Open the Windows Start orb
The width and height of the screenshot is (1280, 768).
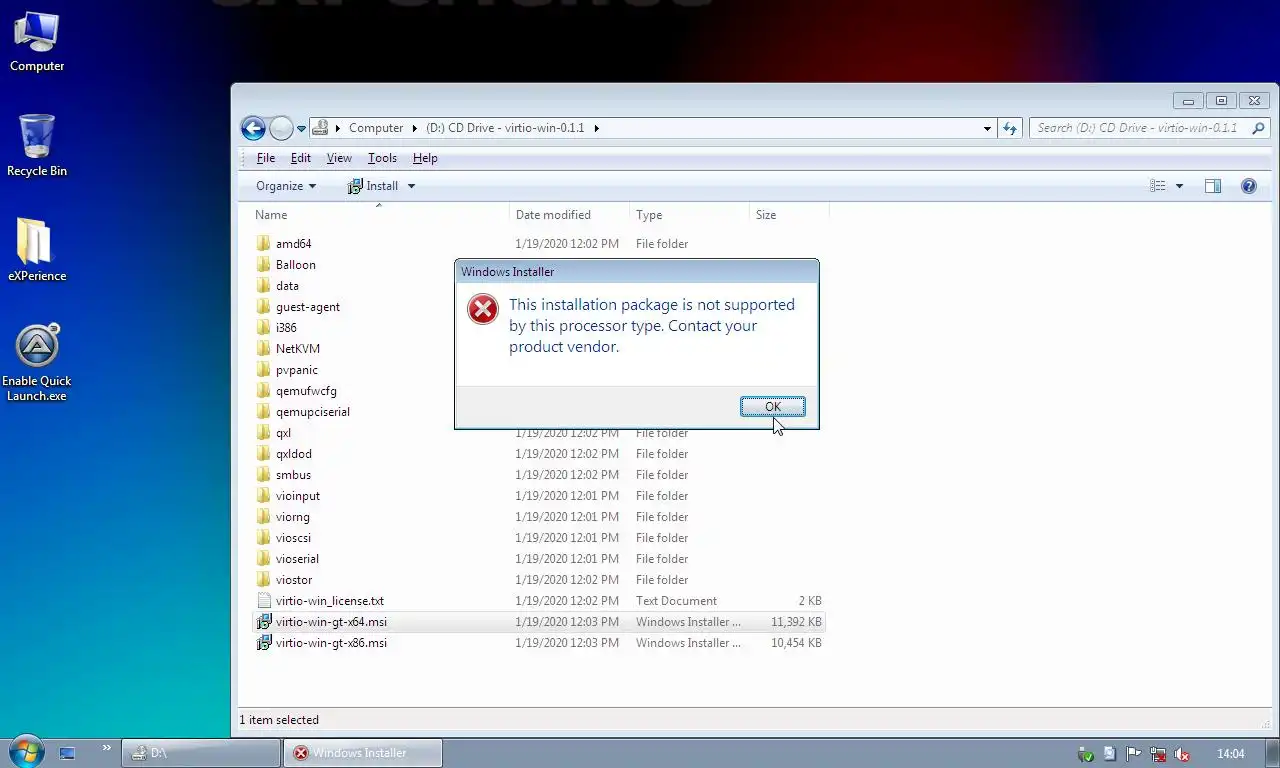tap(25, 752)
